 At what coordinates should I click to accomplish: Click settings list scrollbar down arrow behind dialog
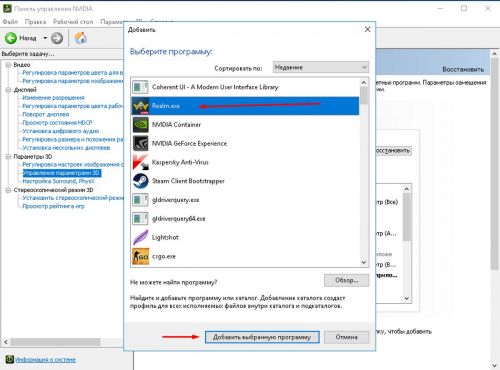pyautogui.click(x=407, y=299)
